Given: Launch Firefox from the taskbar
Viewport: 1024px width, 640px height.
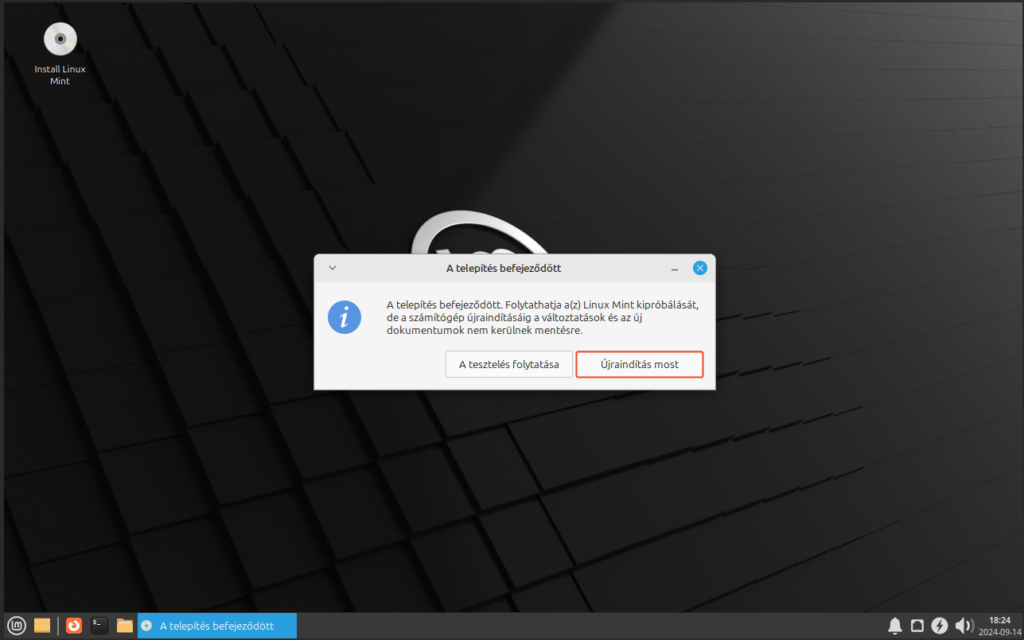Looking at the screenshot, I should point(74,626).
